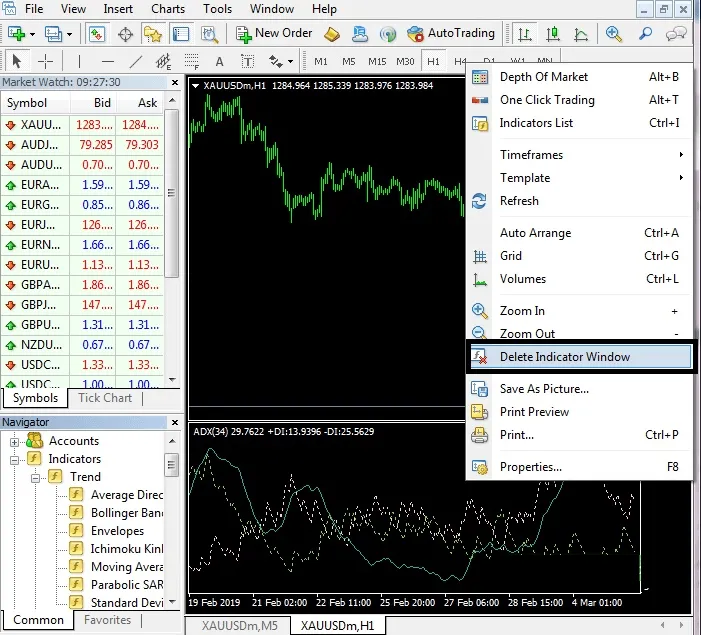Select the equidistant channel tool
The width and height of the screenshot is (701, 635).
164,61
